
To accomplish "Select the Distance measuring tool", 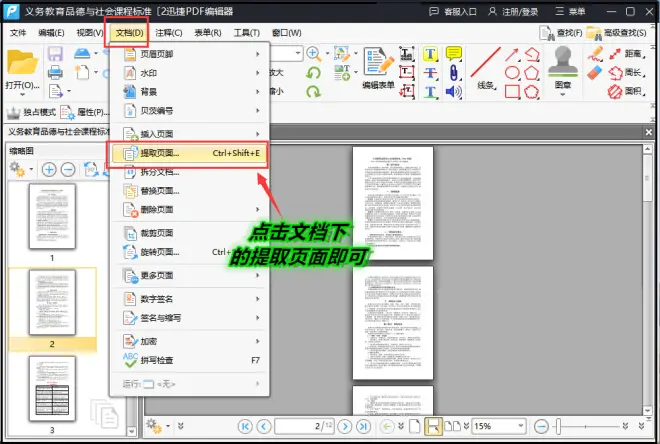I will click(x=627, y=53).
